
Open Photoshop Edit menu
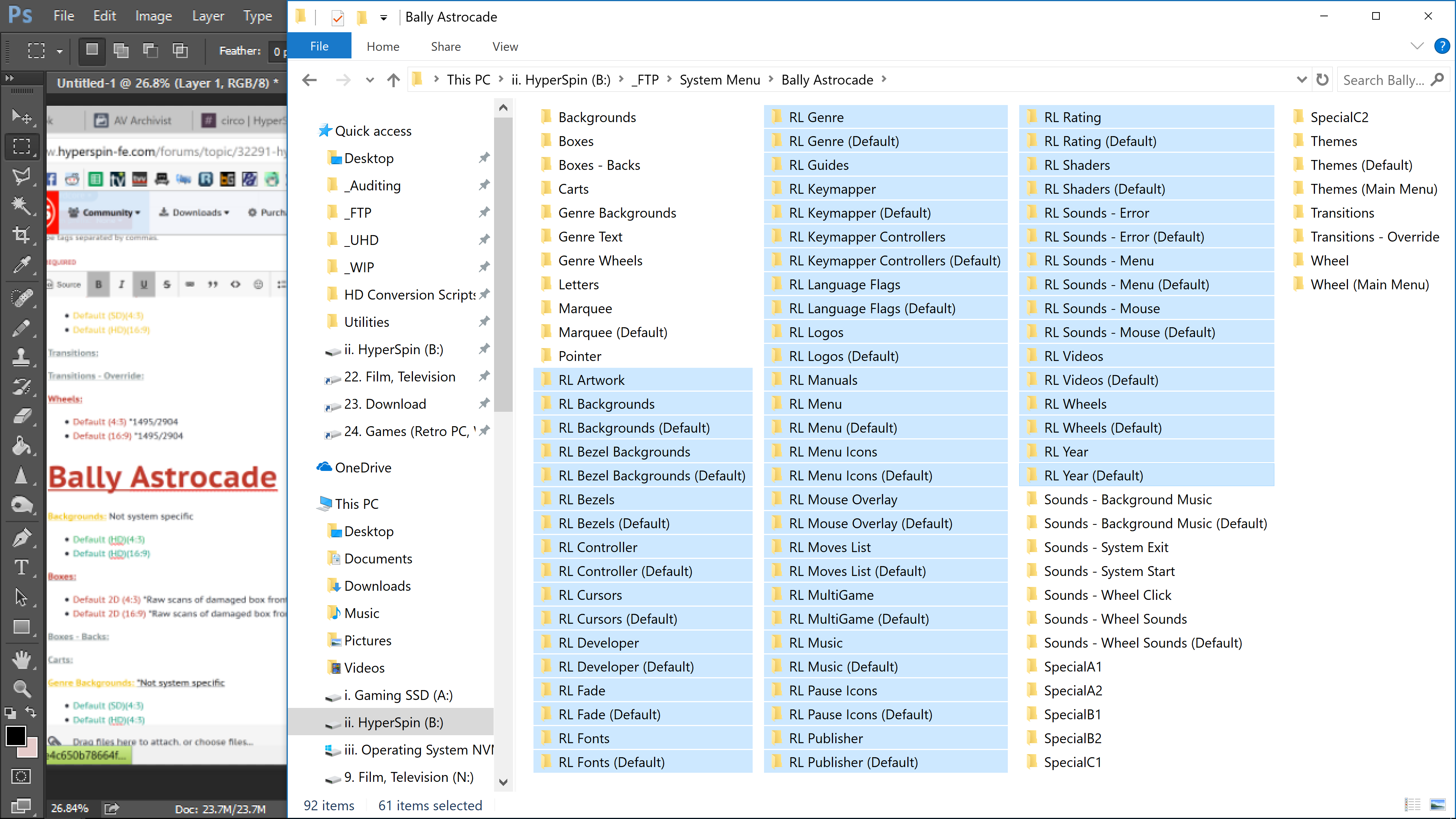(x=105, y=16)
